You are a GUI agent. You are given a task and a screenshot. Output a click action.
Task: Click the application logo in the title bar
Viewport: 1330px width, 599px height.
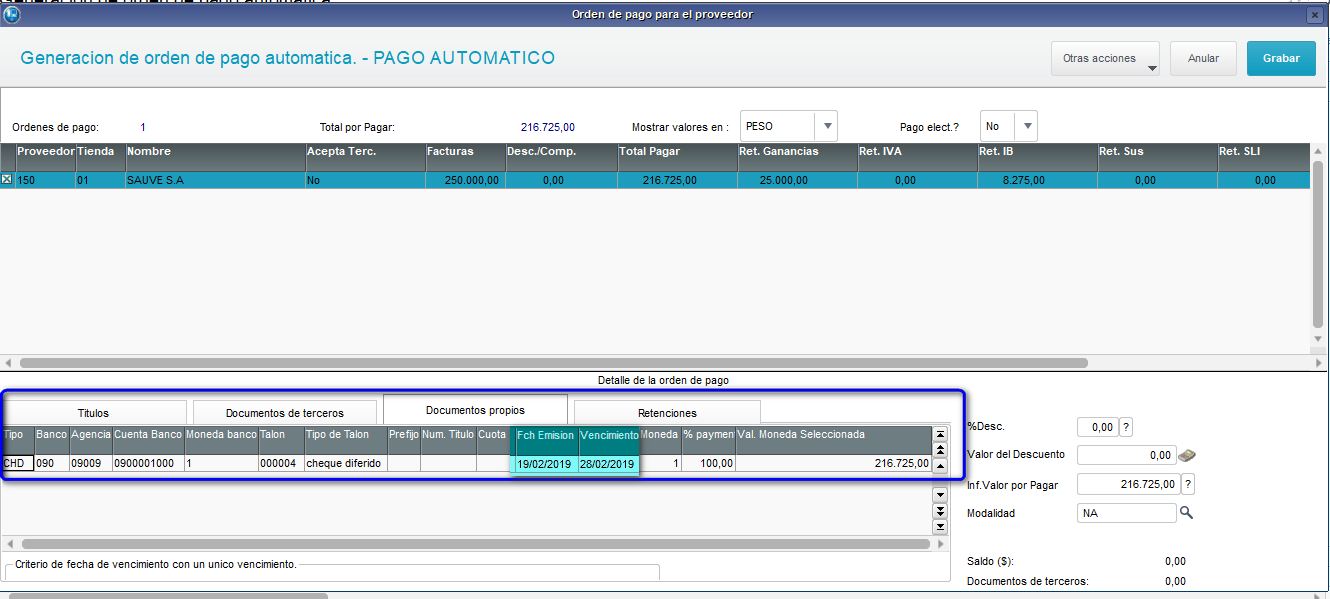(x=13, y=14)
